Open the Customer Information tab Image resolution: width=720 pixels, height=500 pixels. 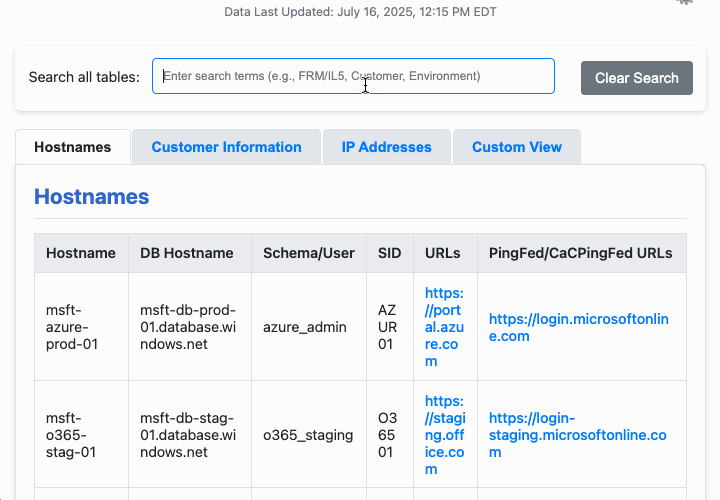tap(226, 147)
